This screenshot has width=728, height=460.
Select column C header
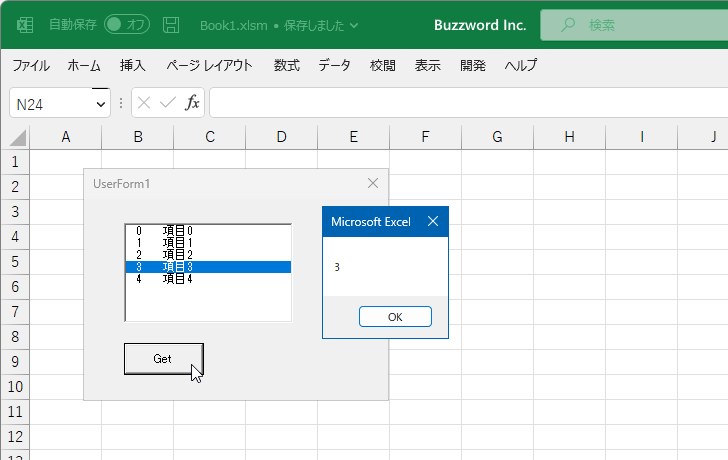(210, 137)
